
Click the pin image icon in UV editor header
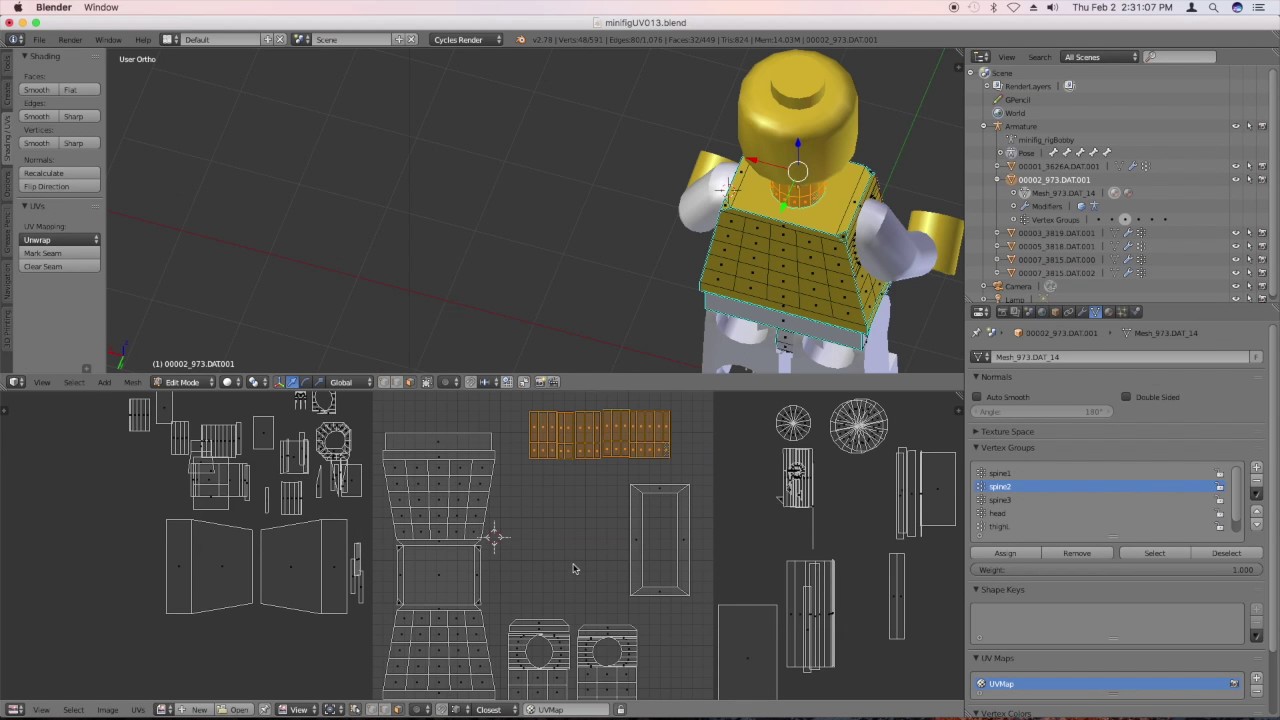265,710
